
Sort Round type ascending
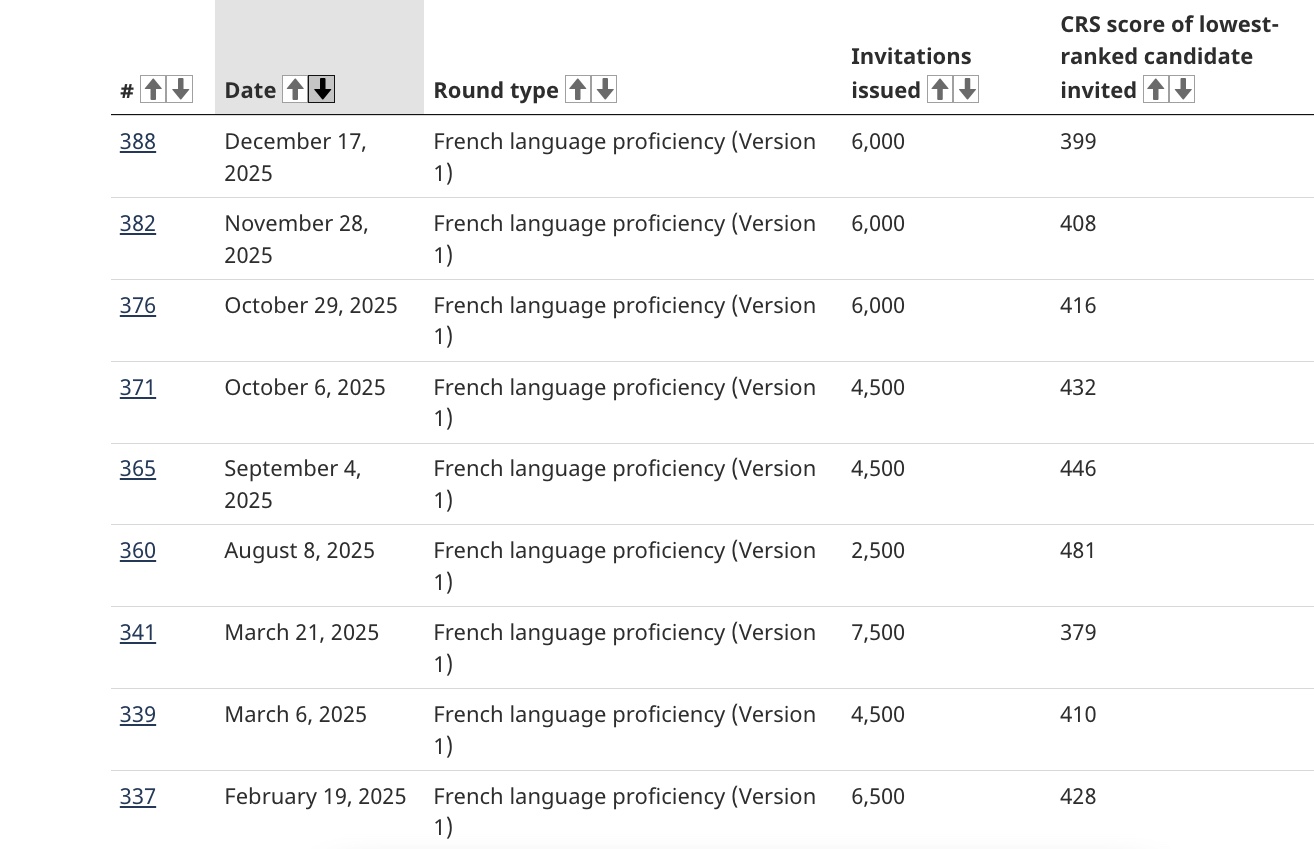[x=578, y=90]
